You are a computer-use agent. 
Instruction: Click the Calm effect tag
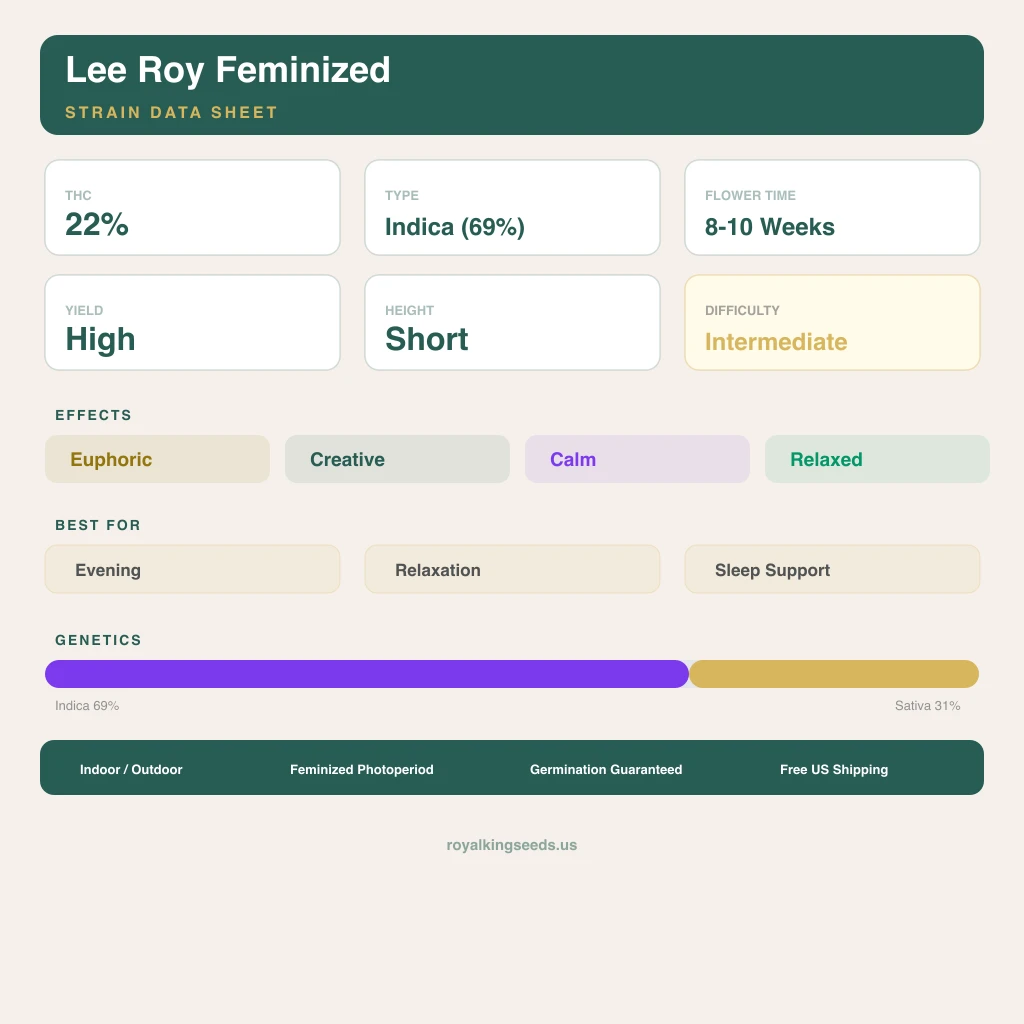point(637,459)
